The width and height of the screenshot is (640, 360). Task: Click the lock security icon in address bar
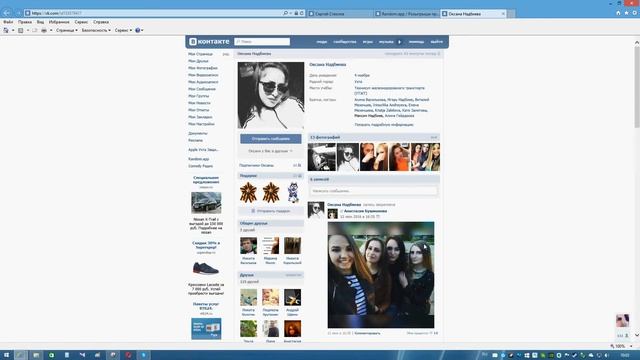296,13
